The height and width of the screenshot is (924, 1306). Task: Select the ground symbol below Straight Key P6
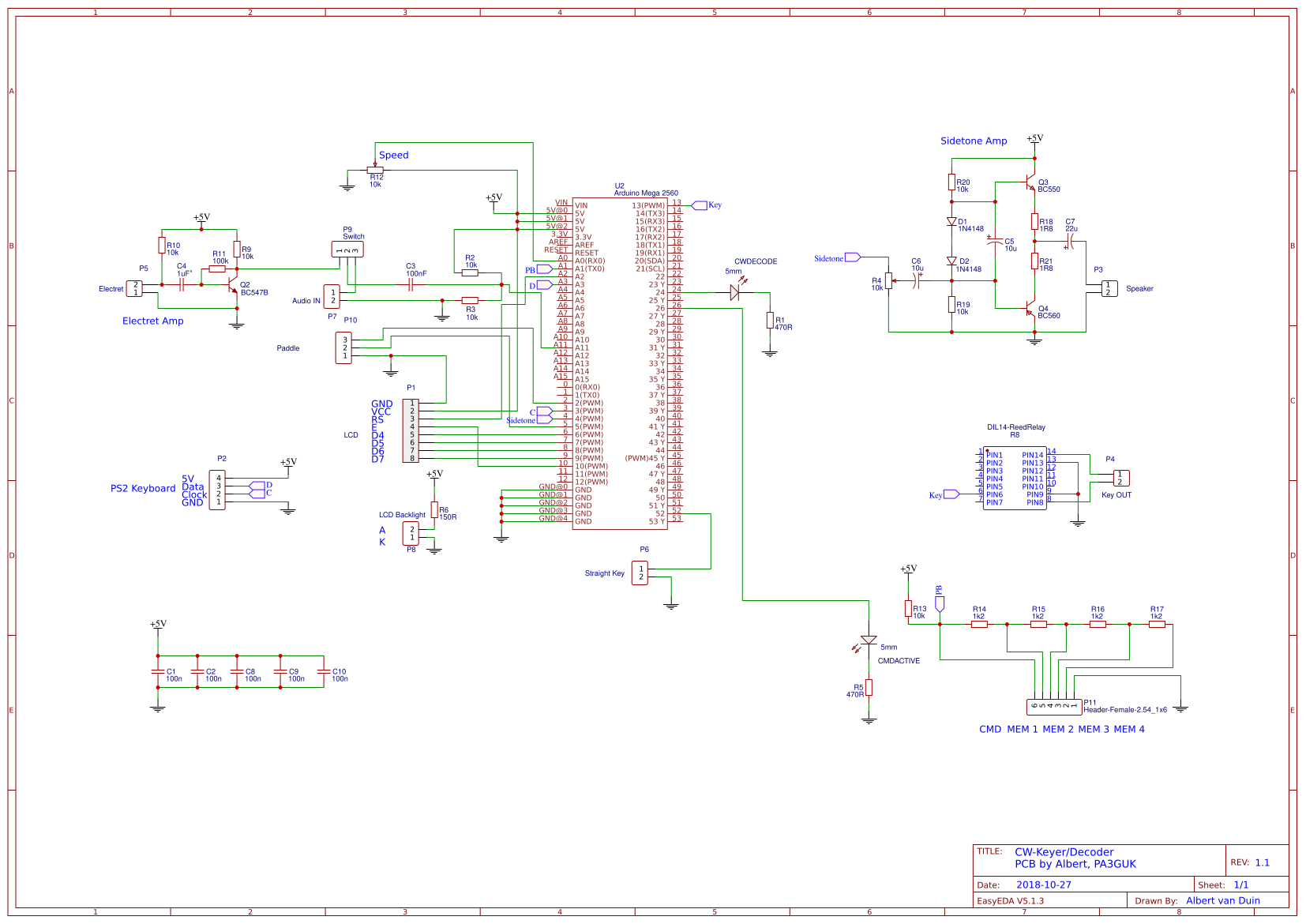pos(672,604)
